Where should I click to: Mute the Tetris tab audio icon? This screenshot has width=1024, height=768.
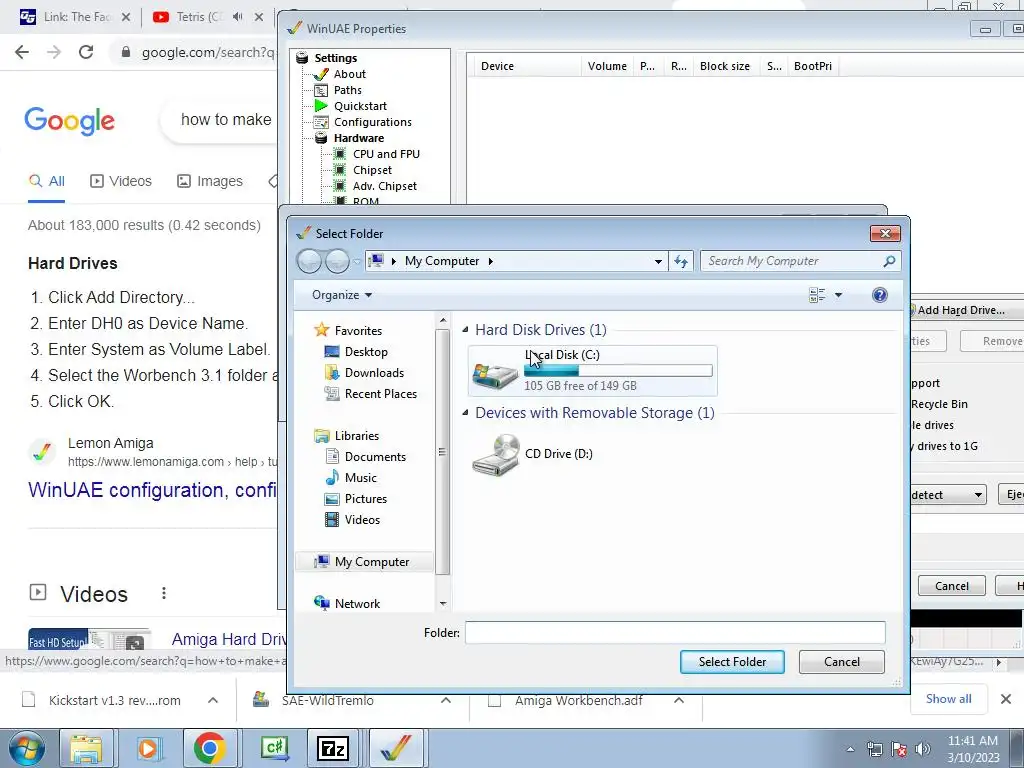pyautogui.click(x=238, y=17)
